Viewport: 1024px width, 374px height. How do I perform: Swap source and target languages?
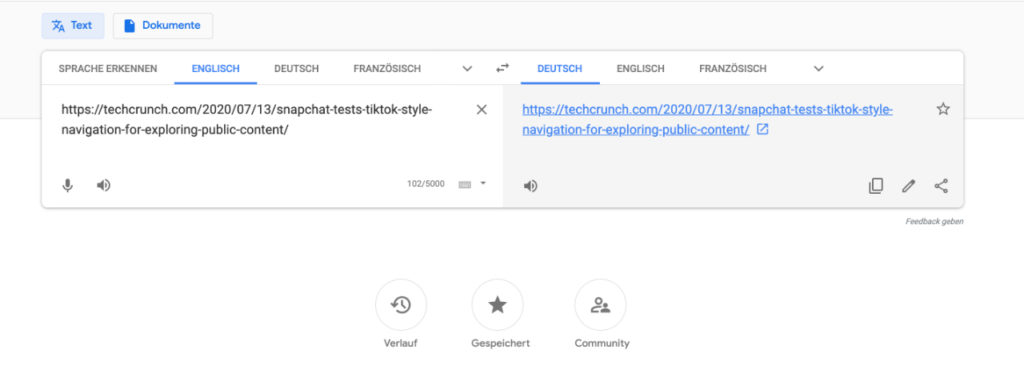click(x=502, y=68)
